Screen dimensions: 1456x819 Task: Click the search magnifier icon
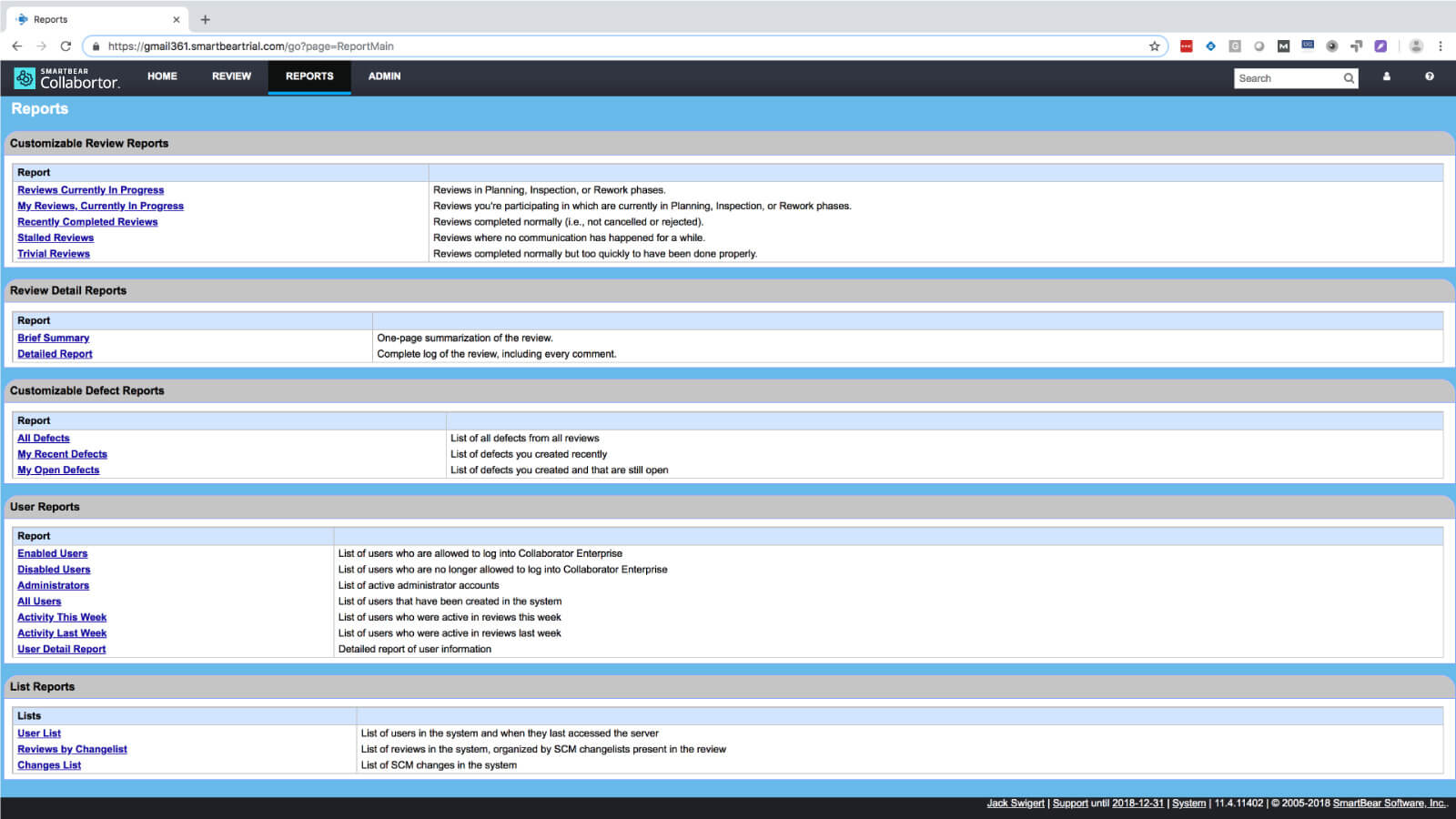coord(1349,78)
